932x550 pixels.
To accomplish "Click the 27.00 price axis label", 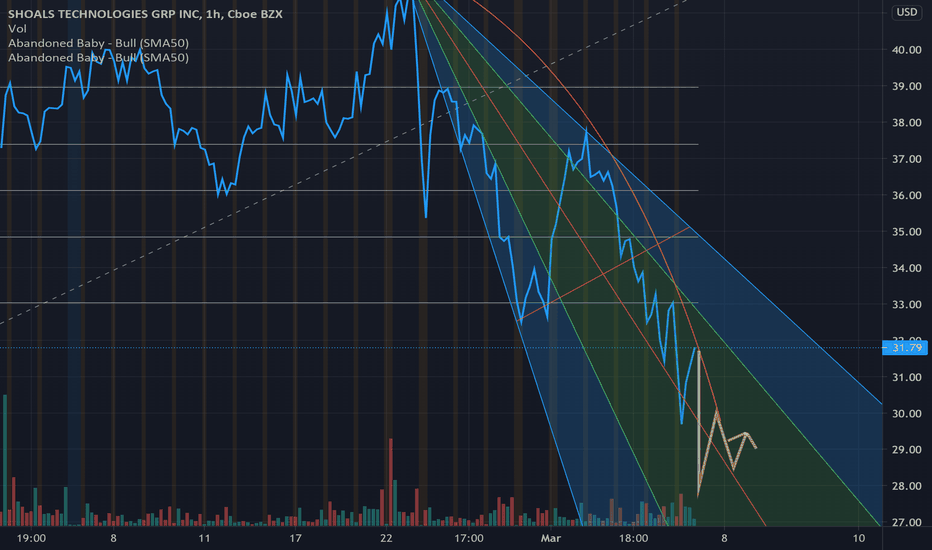I will point(906,523).
